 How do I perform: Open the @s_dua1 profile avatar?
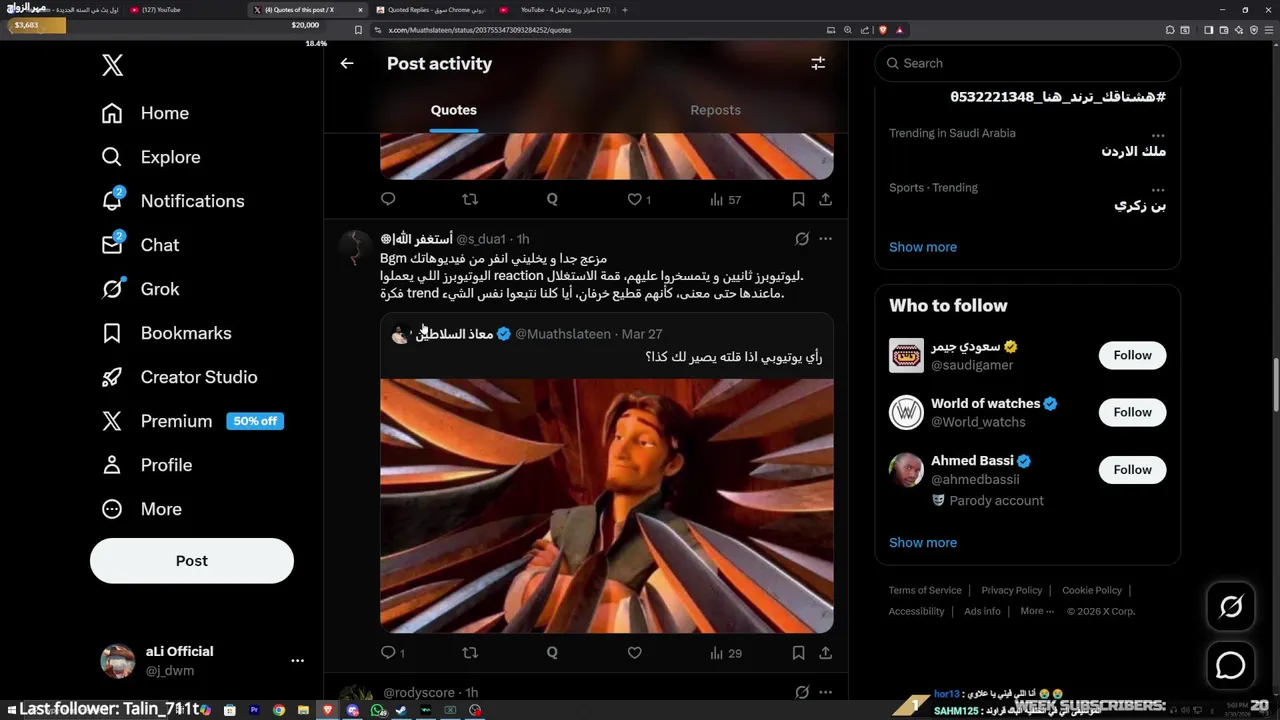coord(355,247)
